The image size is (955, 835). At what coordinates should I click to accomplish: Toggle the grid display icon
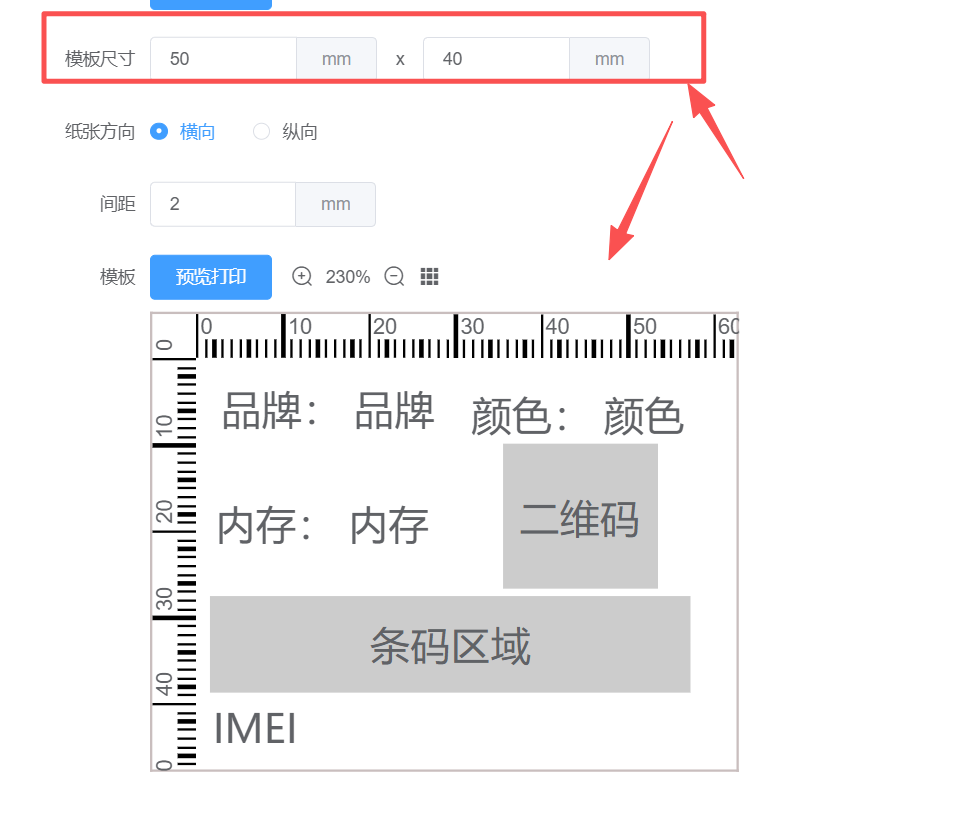430,277
